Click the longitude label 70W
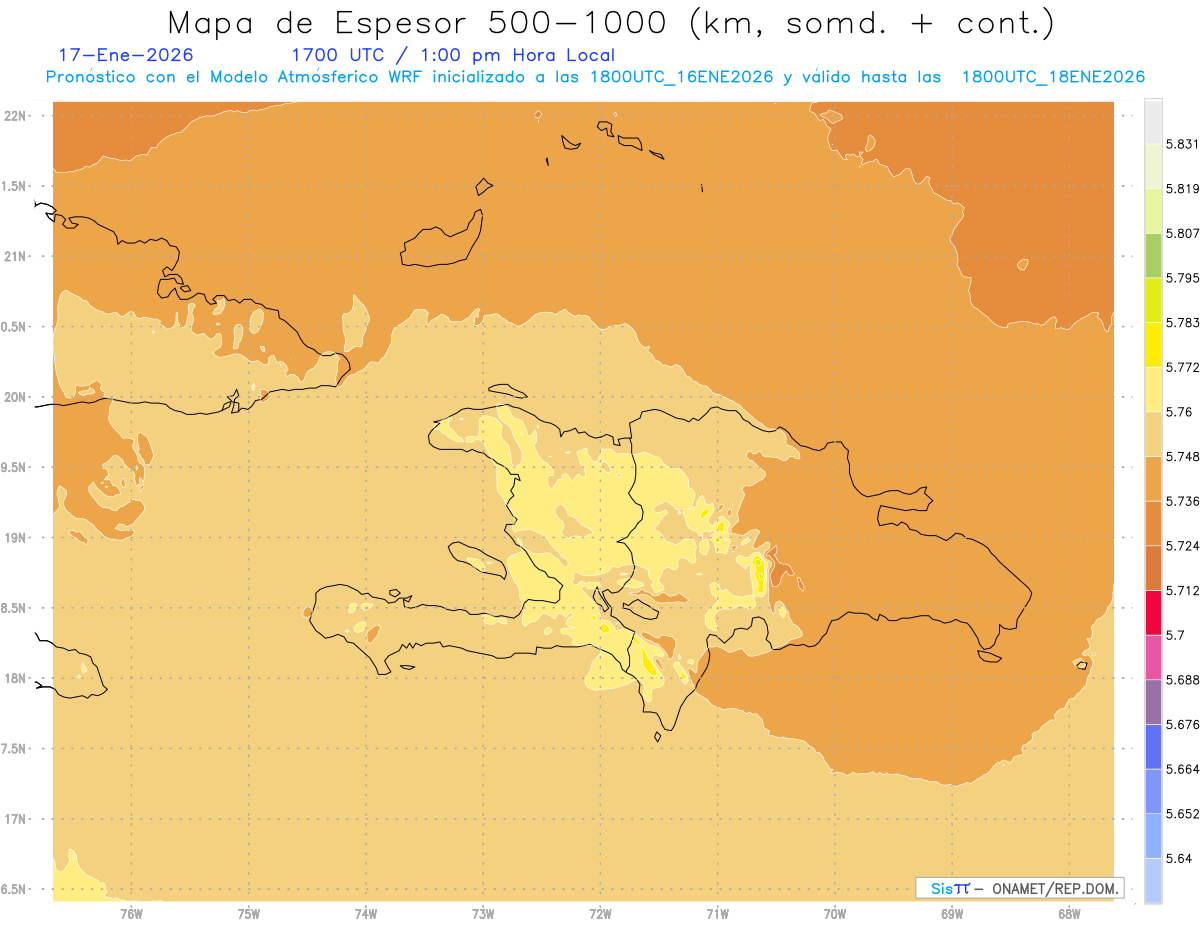The height and width of the screenshot is (927, 1200). click(x=835, y=914)
